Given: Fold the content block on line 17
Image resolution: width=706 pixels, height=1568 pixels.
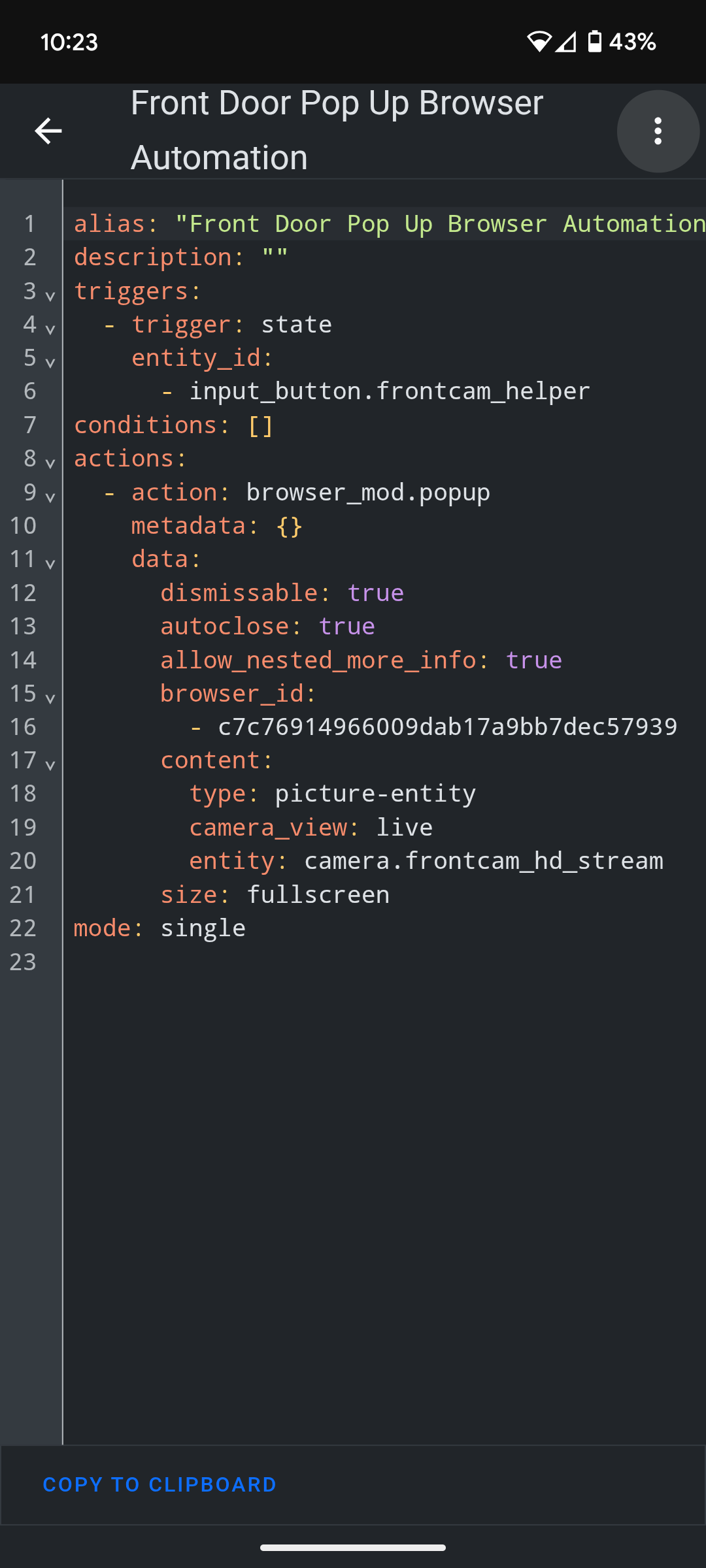Looking at the screenshot, I should [x=50, y=765].
